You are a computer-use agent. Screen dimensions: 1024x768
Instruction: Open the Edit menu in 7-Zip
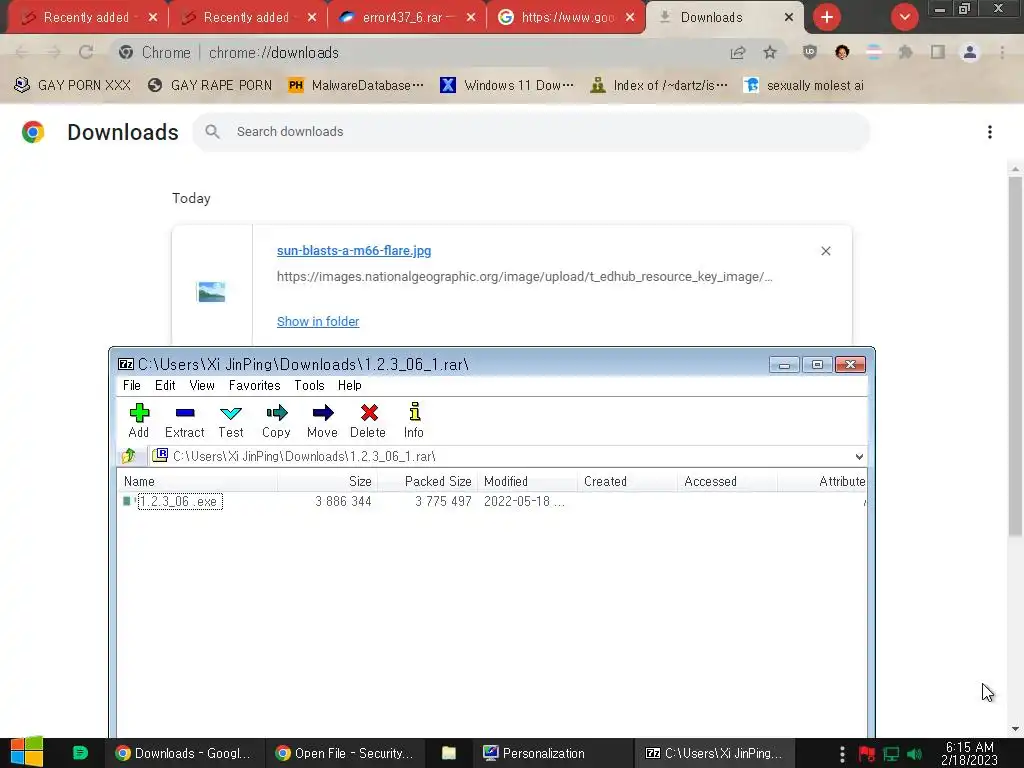click(165, 385)
